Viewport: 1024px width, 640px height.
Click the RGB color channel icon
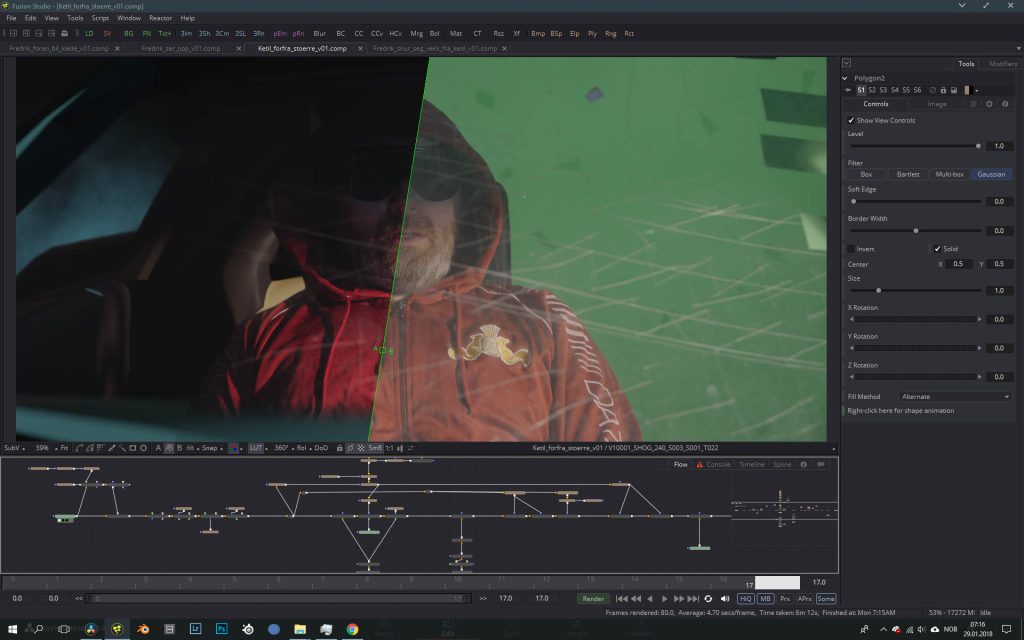[x=234, y=448]
